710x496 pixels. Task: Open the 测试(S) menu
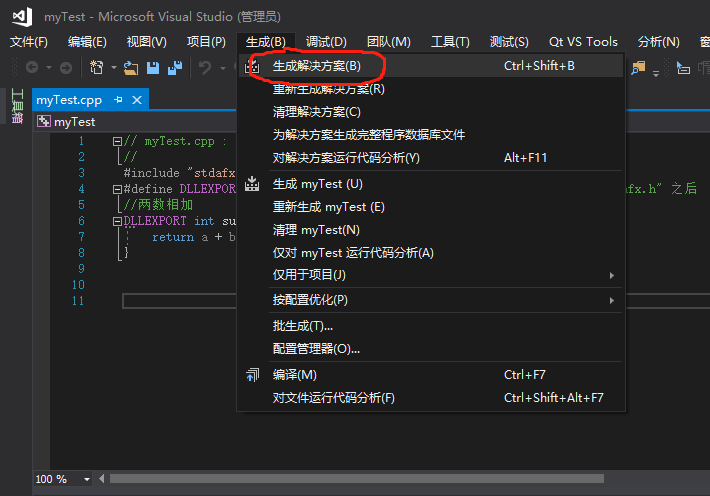[509, 42]
